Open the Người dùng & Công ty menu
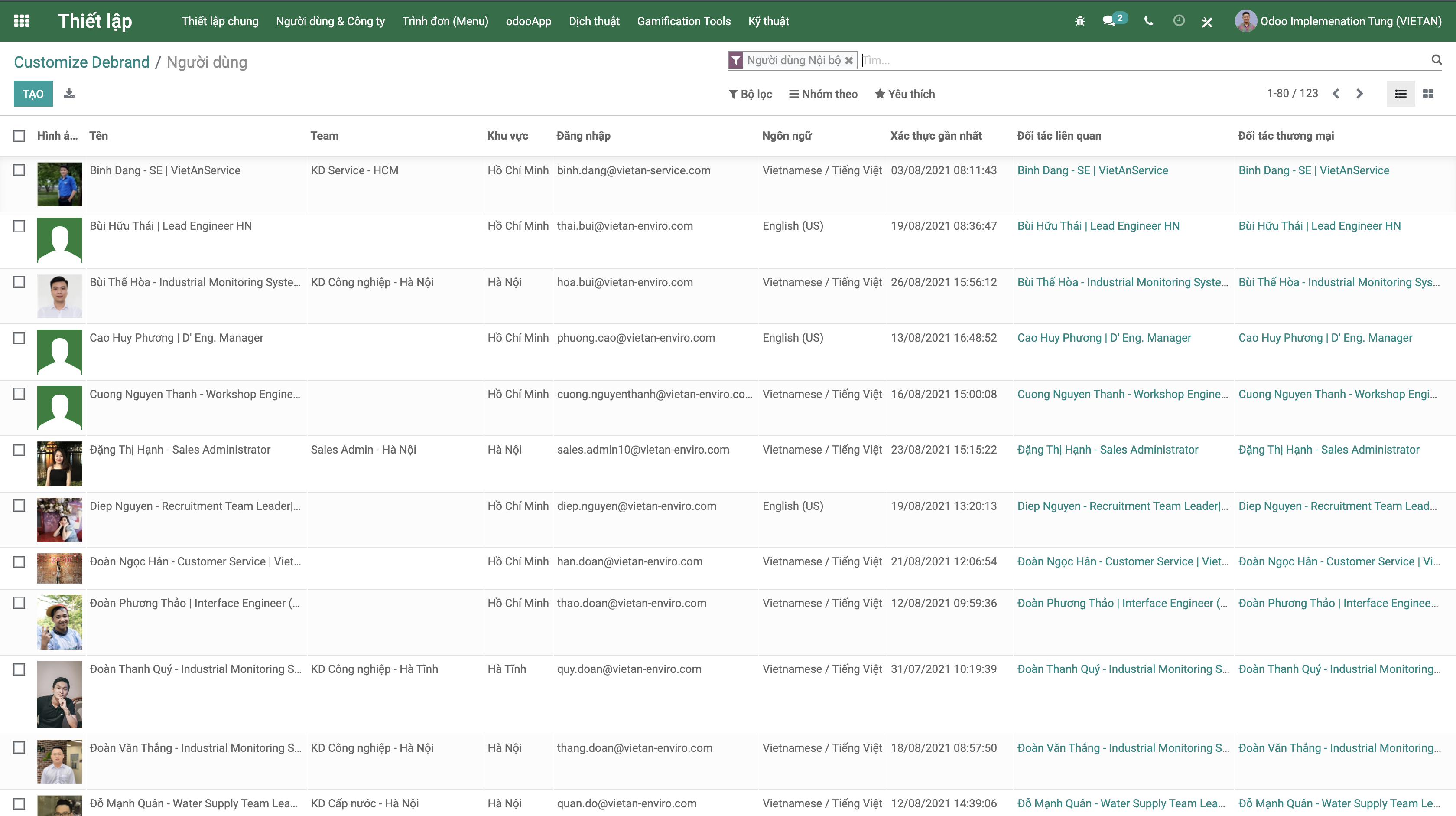 330,21
